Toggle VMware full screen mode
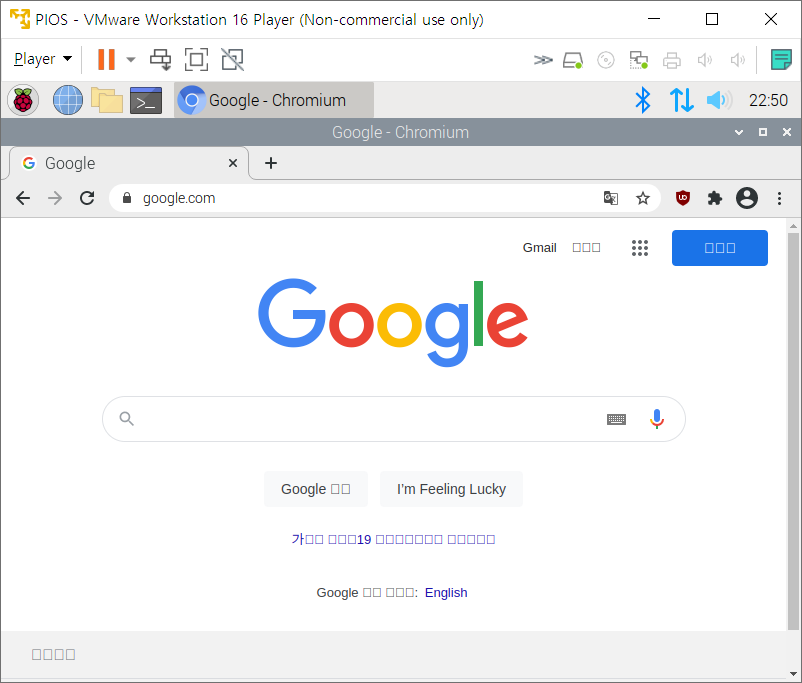The height and width of the screenshot is (683, 802). tap(196, 59)
